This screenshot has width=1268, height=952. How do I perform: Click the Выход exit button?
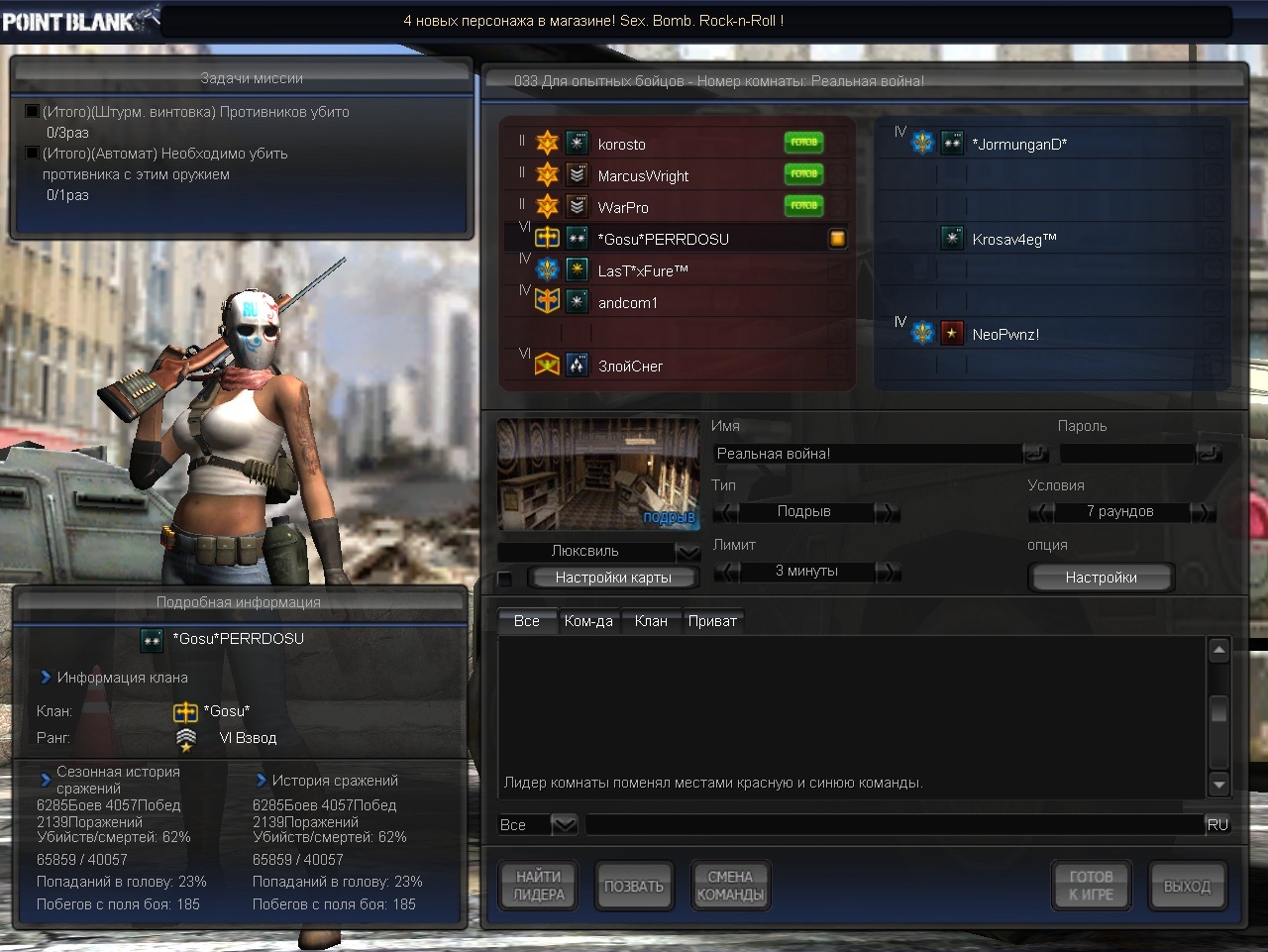coord(1187,886)
